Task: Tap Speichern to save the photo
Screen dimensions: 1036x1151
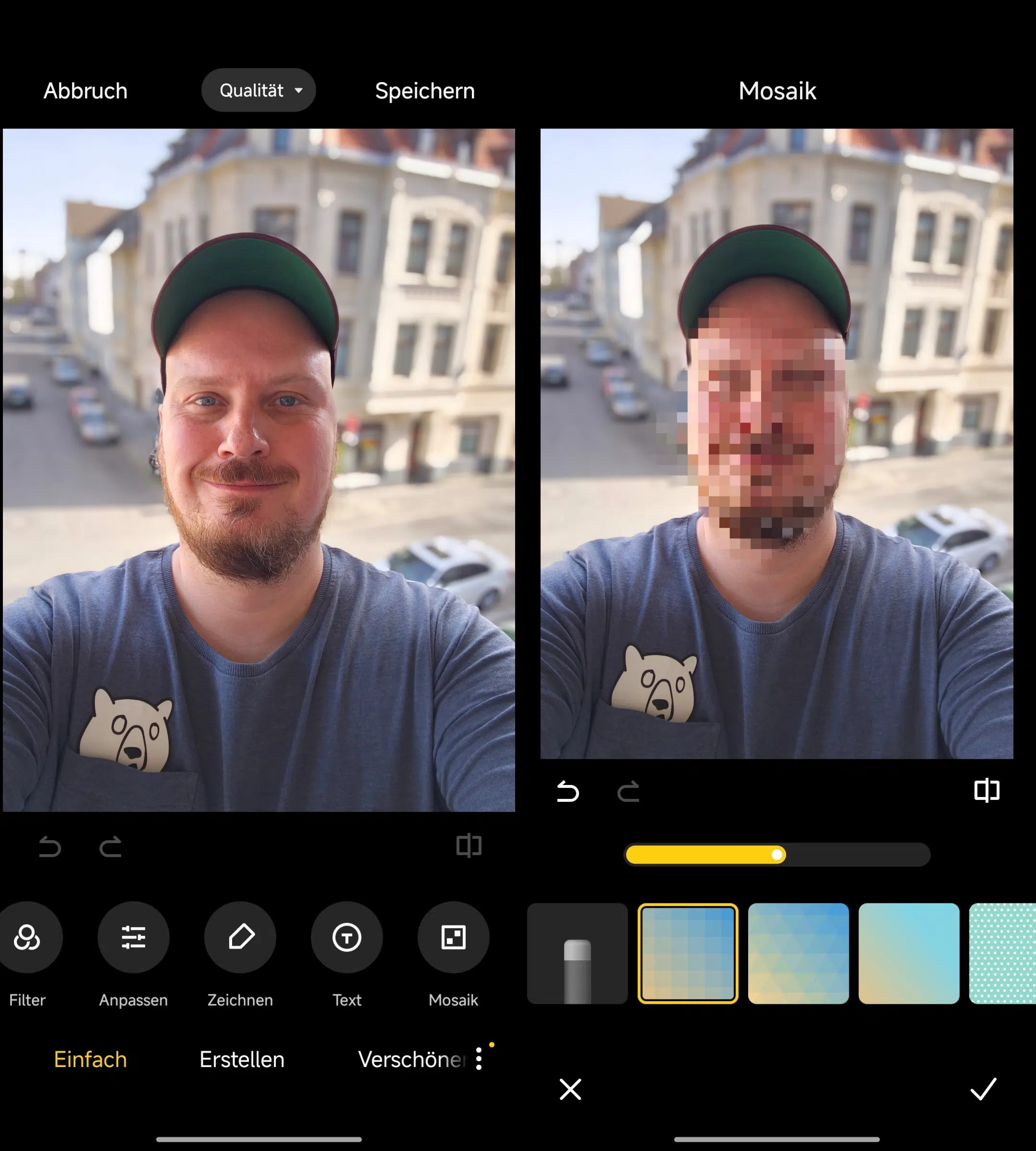Action: tap(424, 91)
